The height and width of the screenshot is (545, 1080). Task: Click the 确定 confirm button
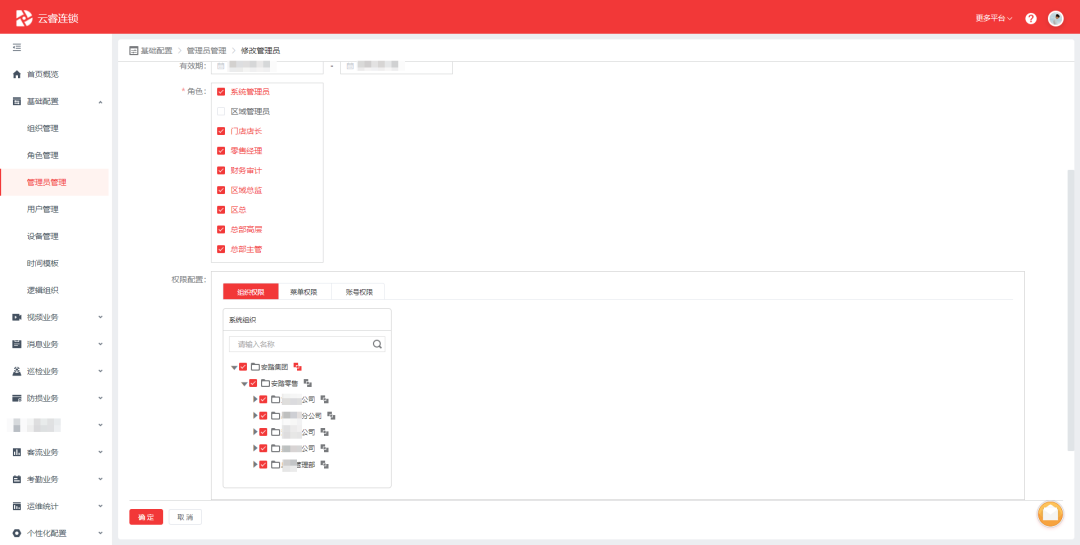click(x=146, y=517)
